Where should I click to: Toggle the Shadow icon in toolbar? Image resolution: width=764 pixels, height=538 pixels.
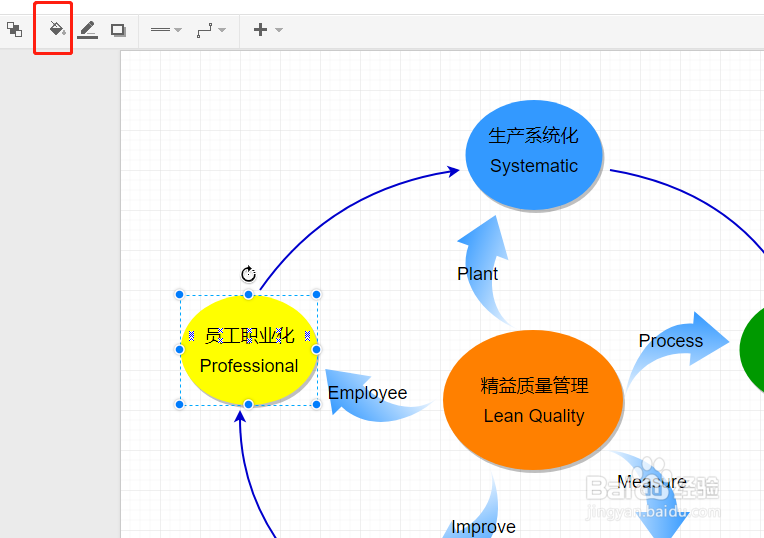point(118,30)
